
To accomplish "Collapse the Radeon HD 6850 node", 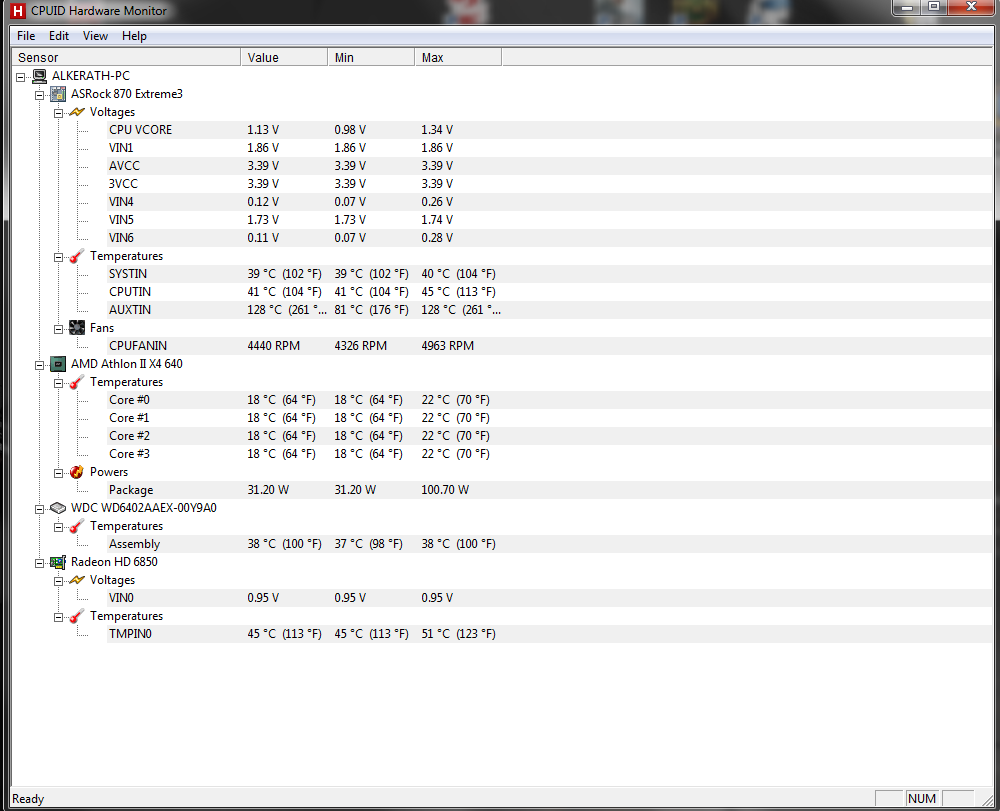I will [40, 564].
